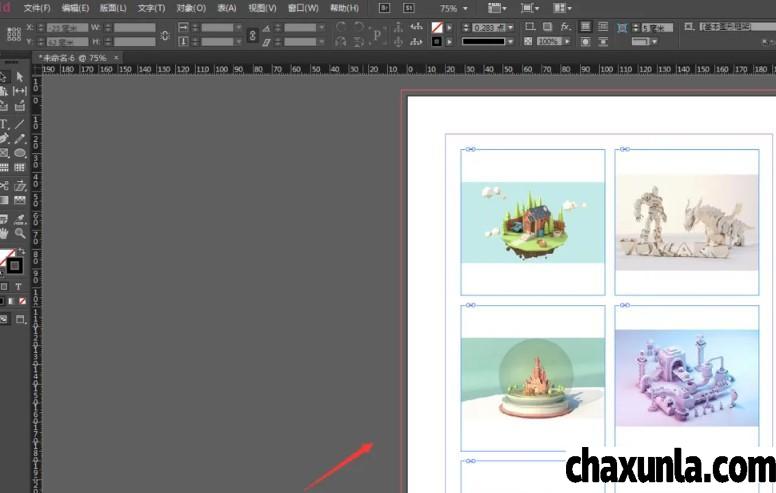Open the fx effects button
Viewport: 776px width, 493px height.
coord(566,27)
